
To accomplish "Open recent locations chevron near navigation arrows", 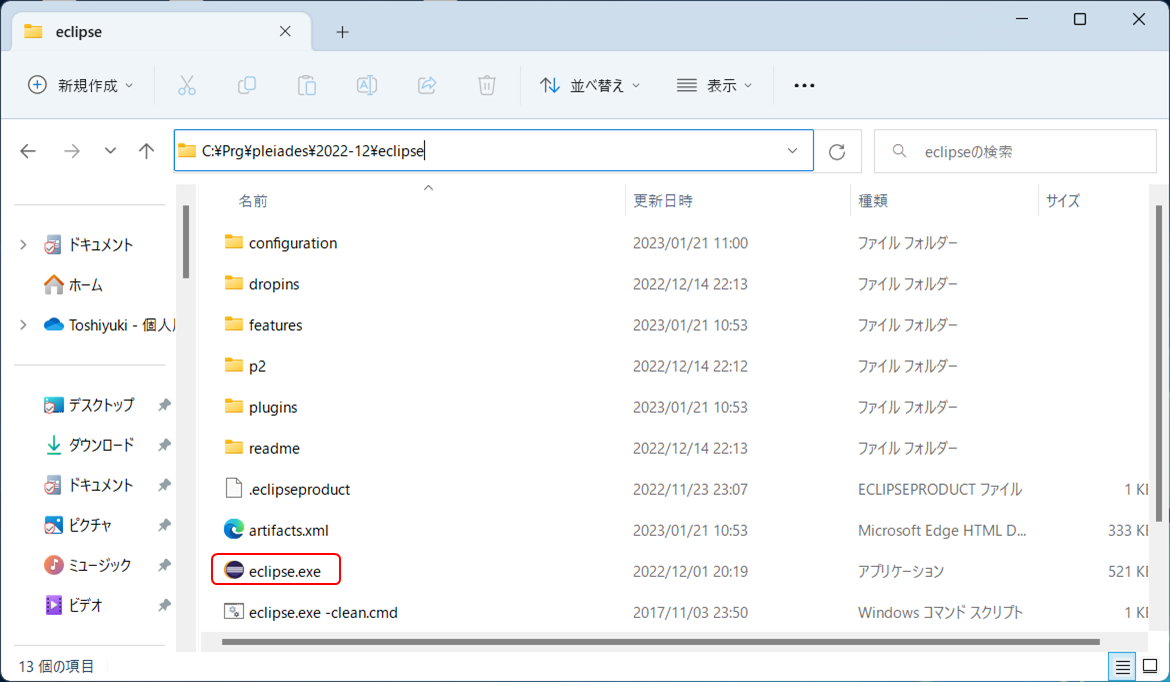I will [110, 151].
